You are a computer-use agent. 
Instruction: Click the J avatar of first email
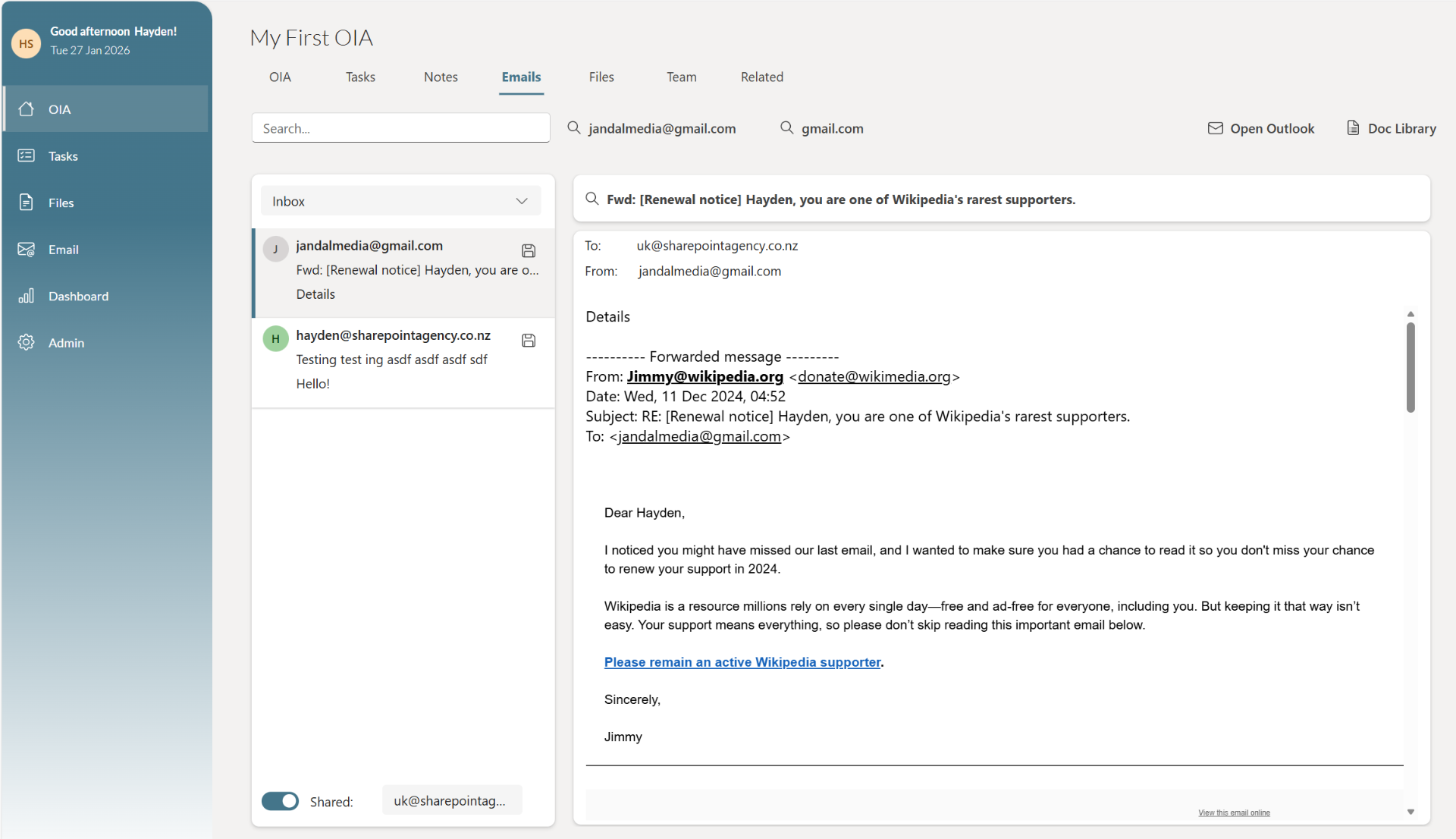(x=275, y=249)
